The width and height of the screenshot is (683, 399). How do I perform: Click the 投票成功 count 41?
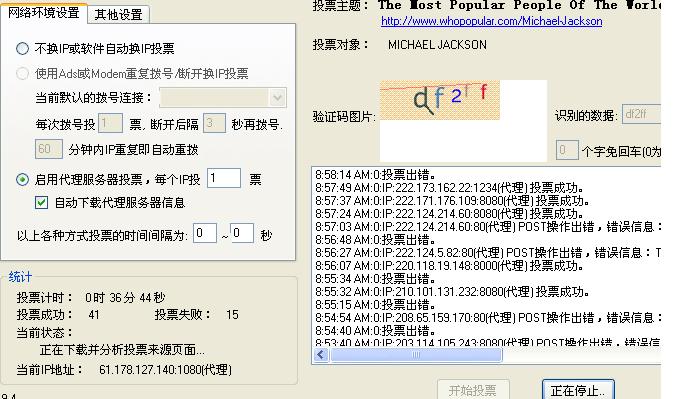coord(94,315)
